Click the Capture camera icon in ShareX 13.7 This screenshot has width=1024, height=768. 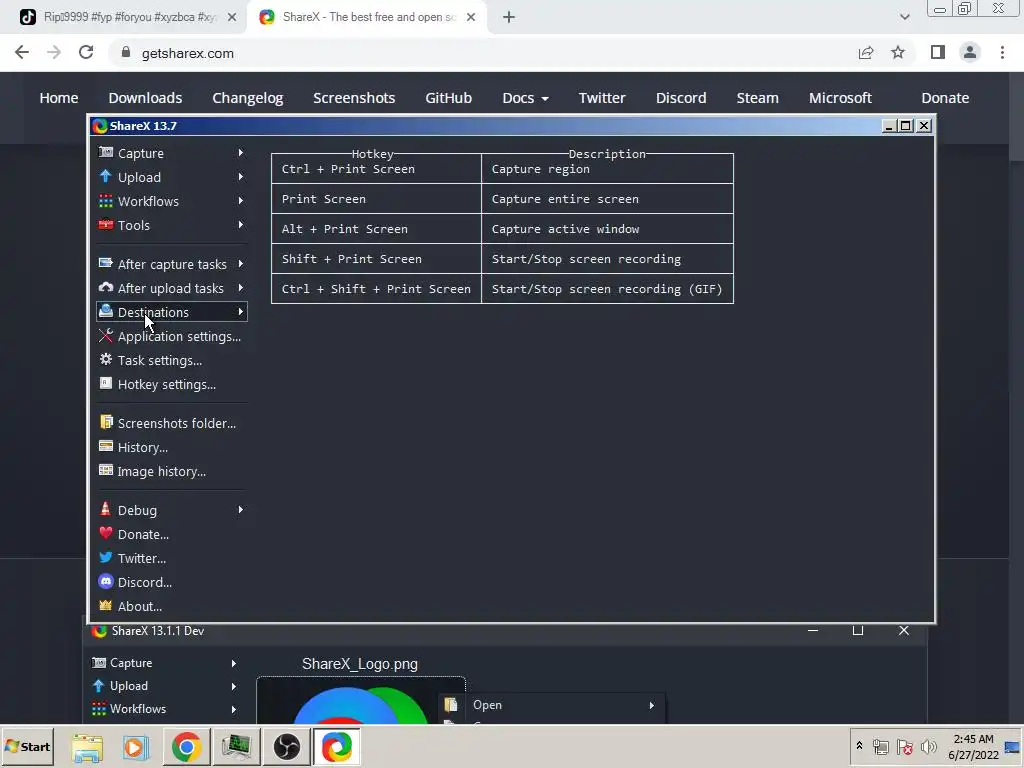point(106,152)
